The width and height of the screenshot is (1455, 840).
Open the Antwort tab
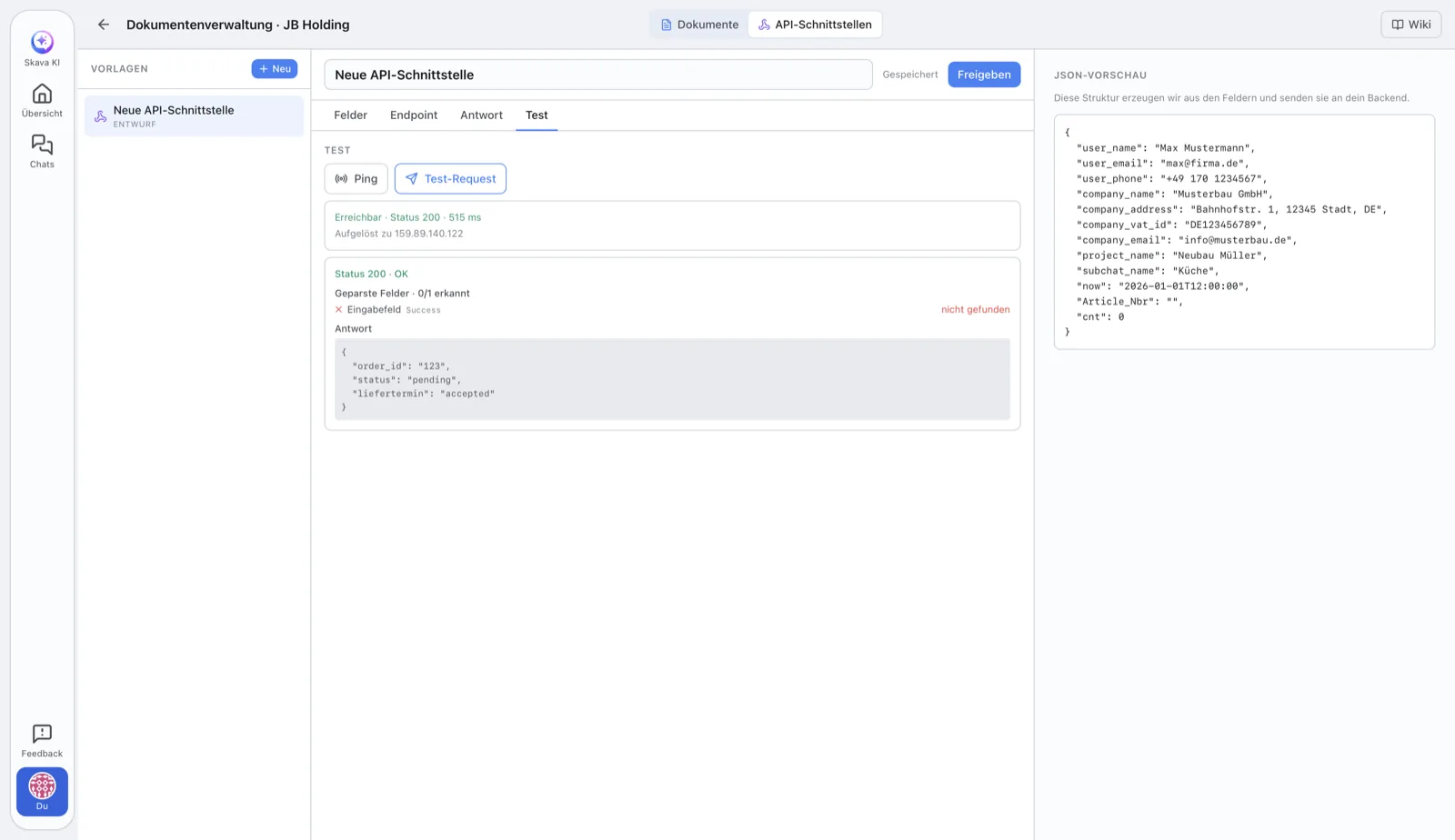(x=481, y=115)
